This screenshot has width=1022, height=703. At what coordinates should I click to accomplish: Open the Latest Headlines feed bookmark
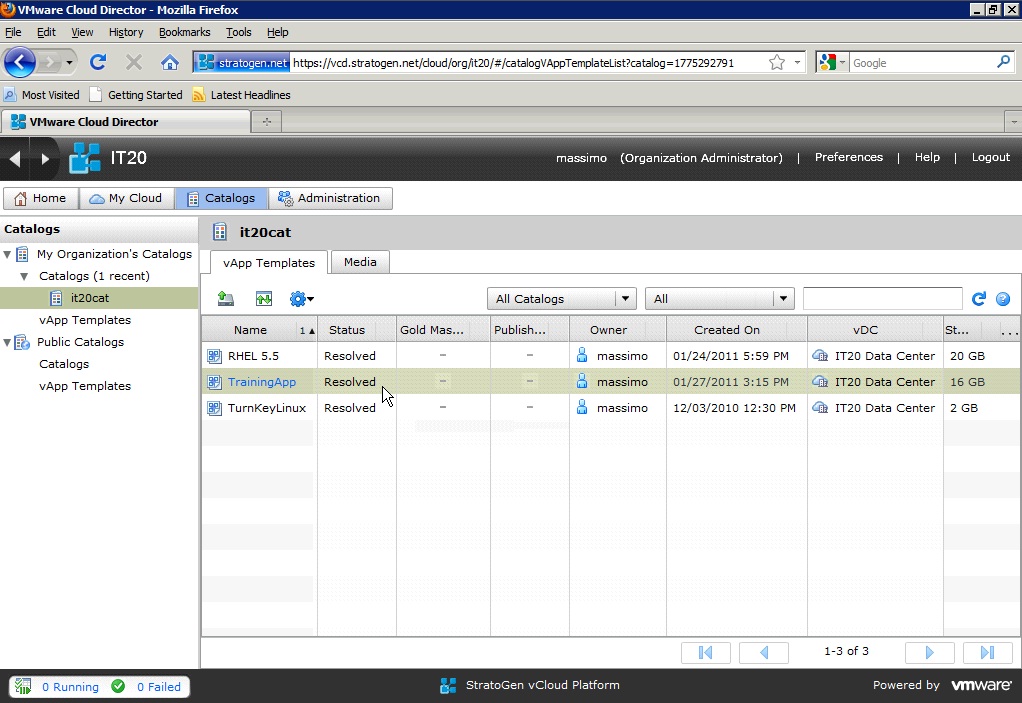coord(242,95)
